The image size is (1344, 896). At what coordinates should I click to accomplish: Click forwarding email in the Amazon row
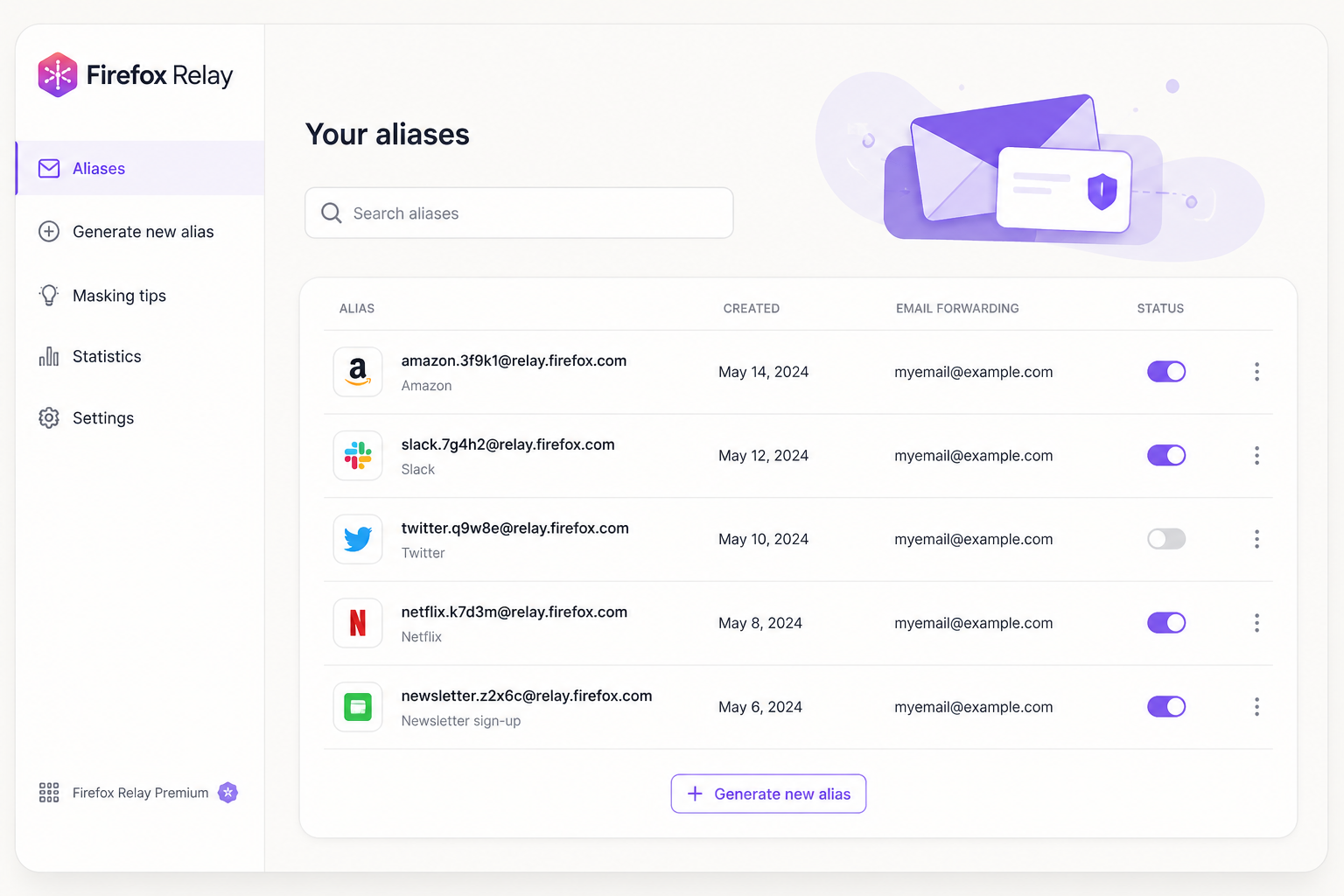click(973, 372)
